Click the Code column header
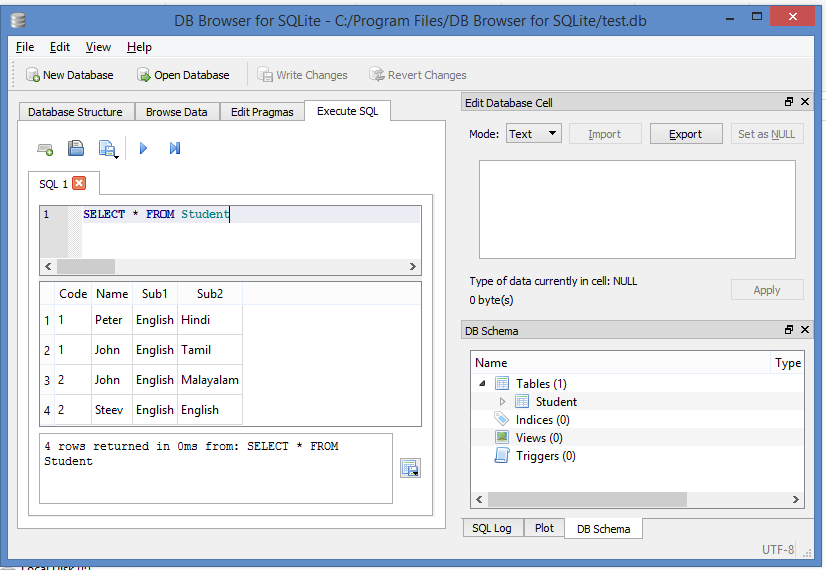The width and height of the screenshot is (826, 570). tap(73, 293)
